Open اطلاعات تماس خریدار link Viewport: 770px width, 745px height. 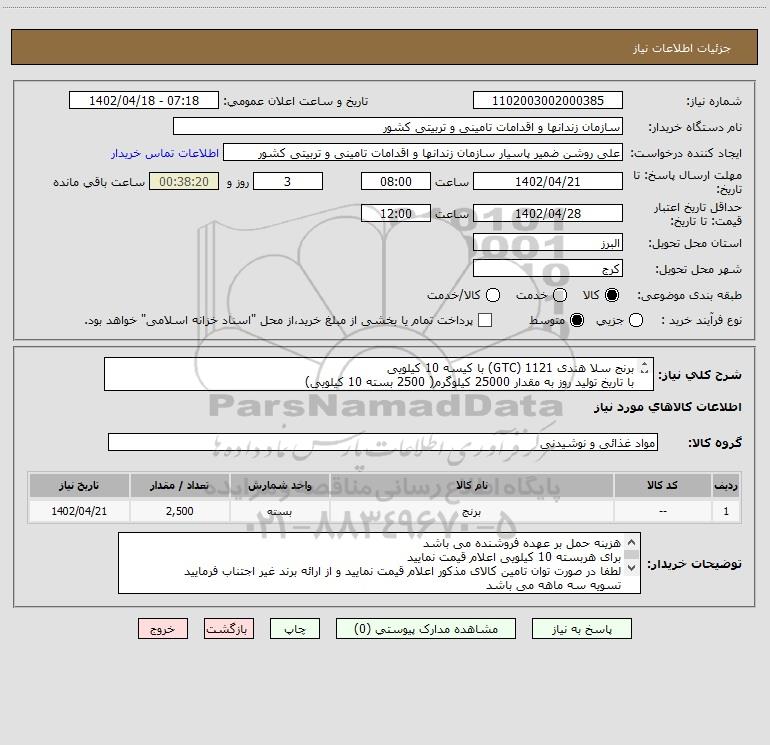pos(165,153)
